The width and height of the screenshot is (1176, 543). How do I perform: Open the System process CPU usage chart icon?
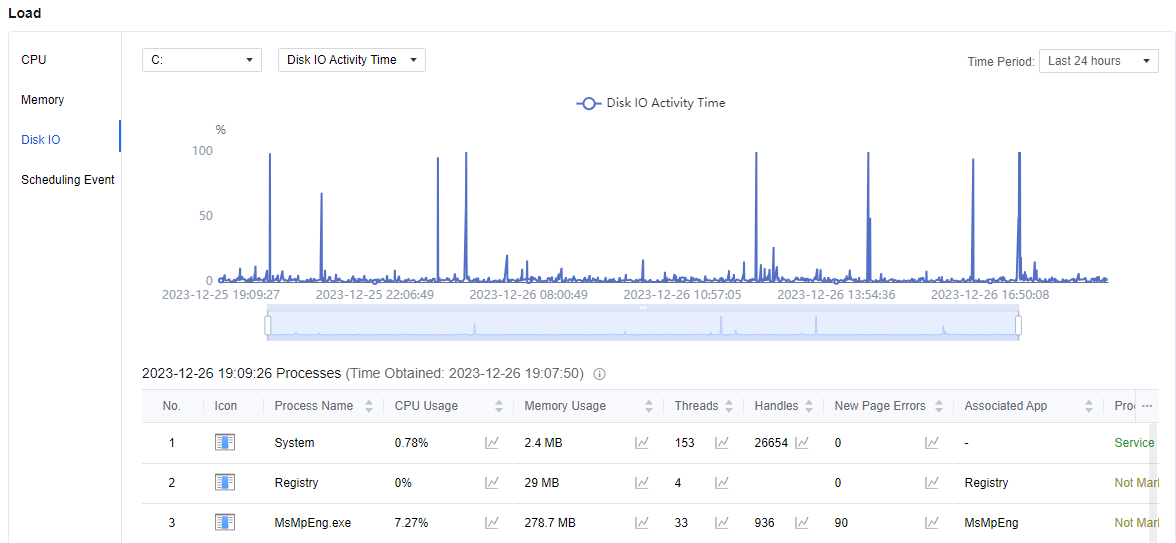492,443
